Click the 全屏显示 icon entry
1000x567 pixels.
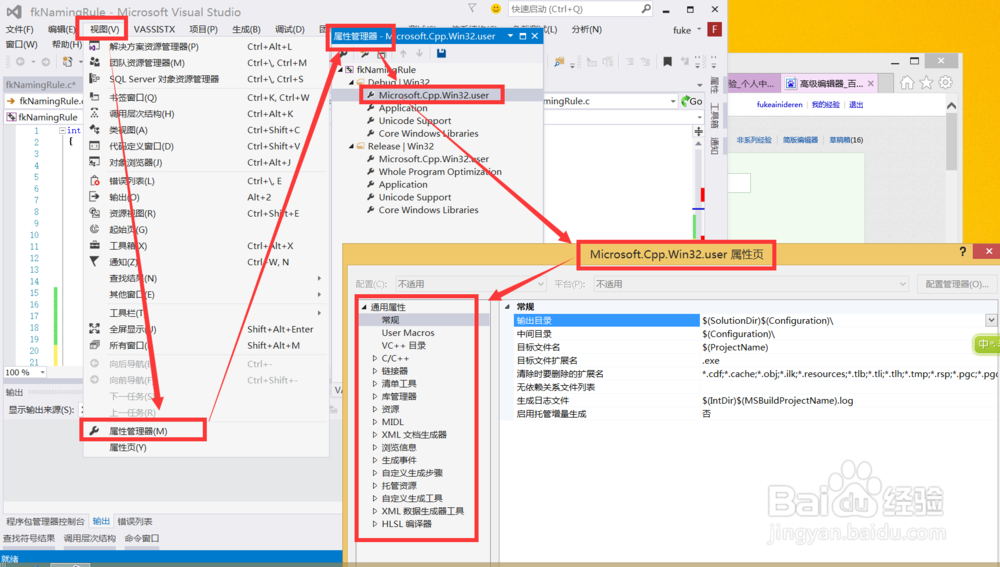94,328
